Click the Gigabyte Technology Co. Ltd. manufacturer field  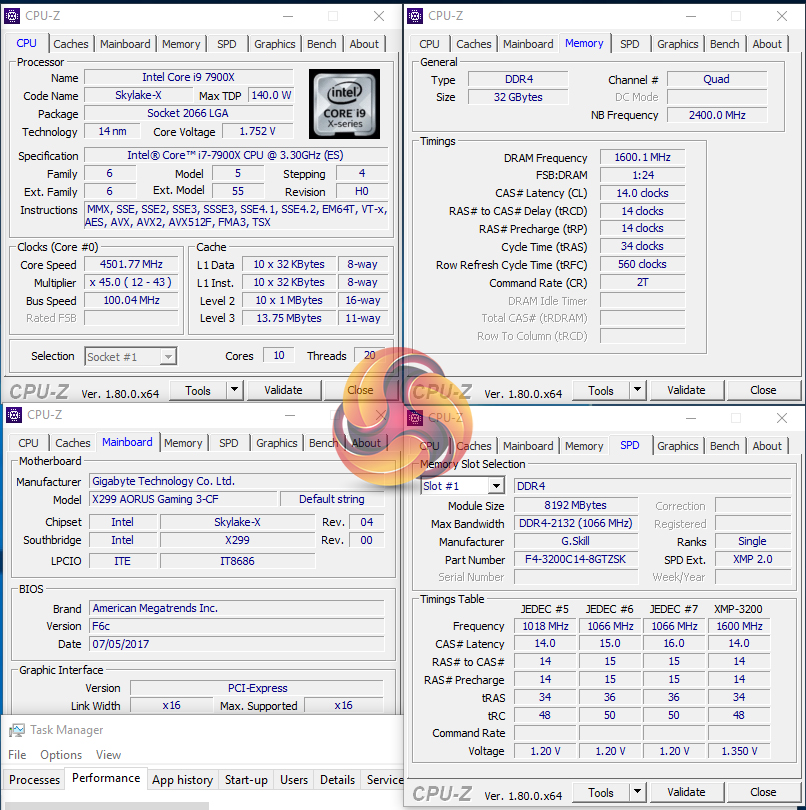[237, 481]
